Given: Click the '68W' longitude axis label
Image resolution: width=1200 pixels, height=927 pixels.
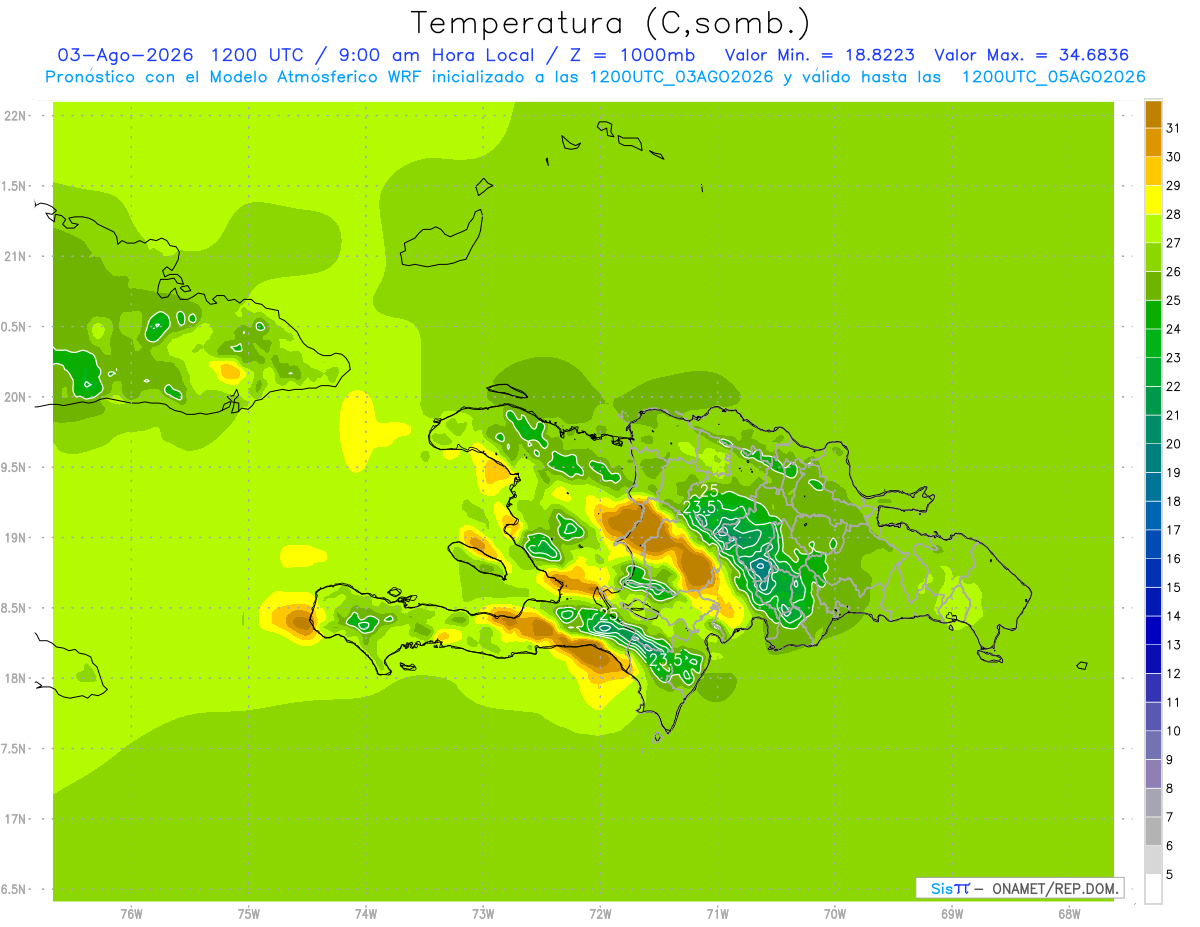Looking at the screenshot, I should click(x=1069, y=914).
